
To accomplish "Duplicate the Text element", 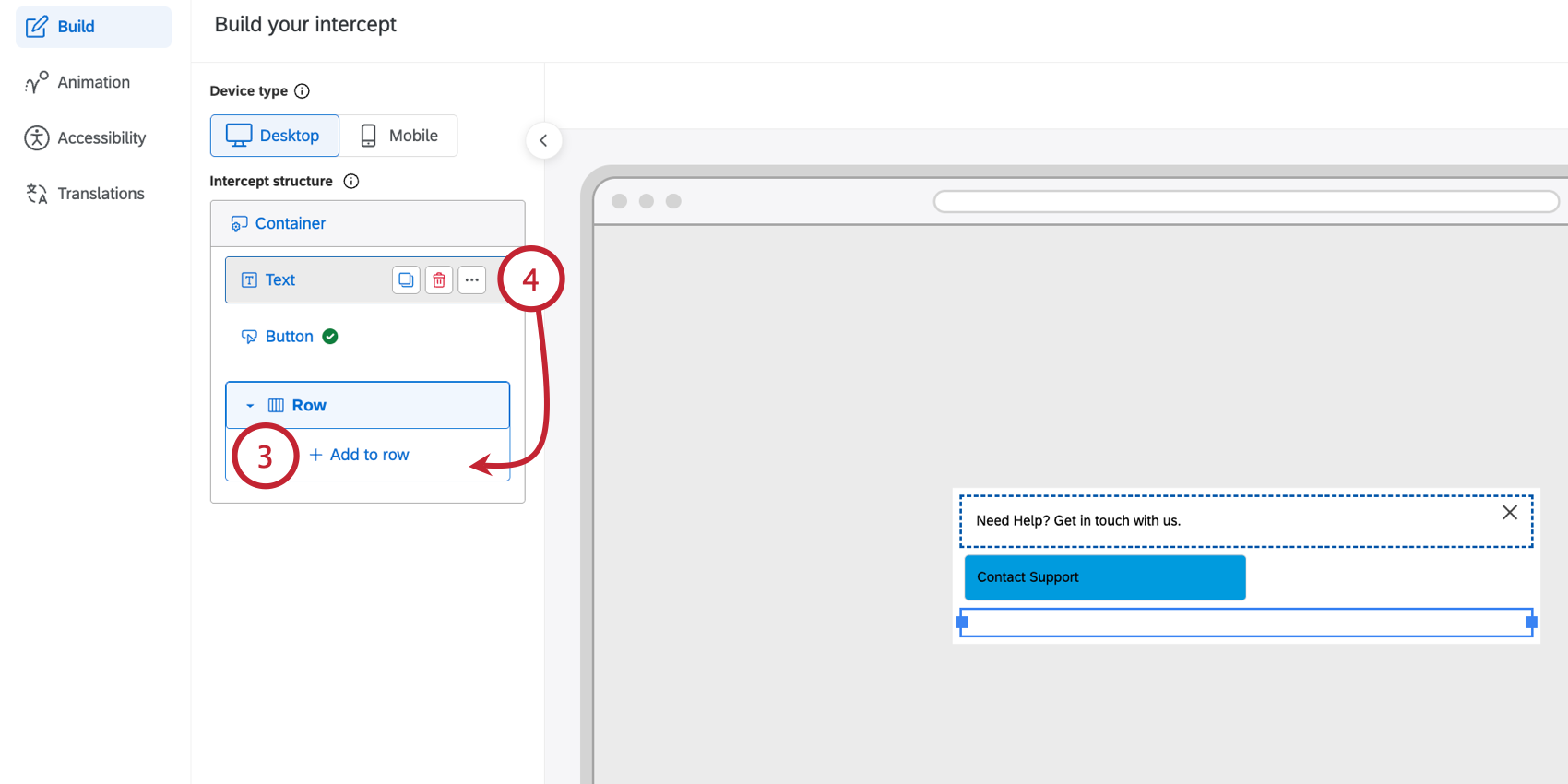I will click(x=406, y=279).
